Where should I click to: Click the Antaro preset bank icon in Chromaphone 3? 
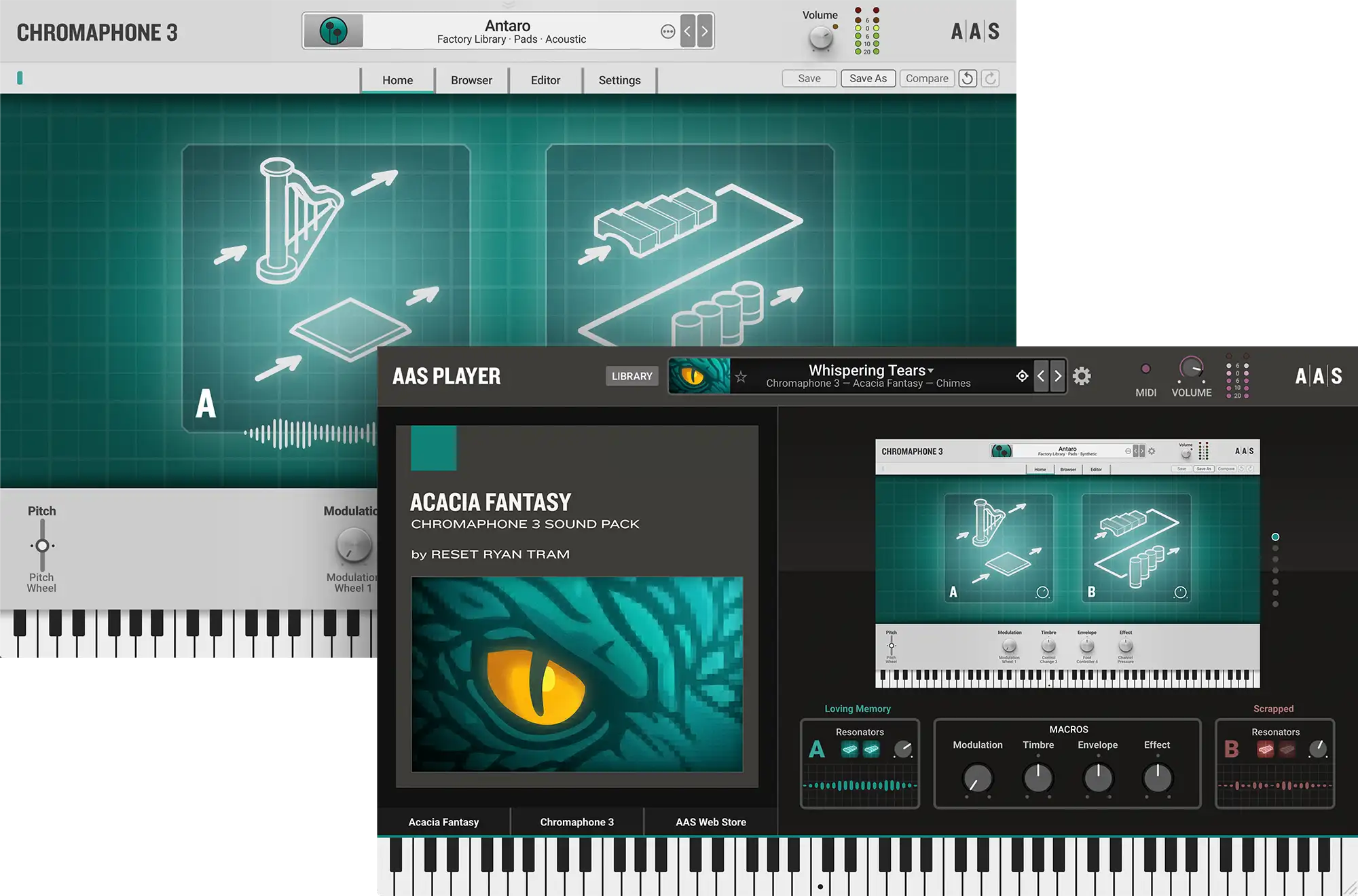click(333, 31)
